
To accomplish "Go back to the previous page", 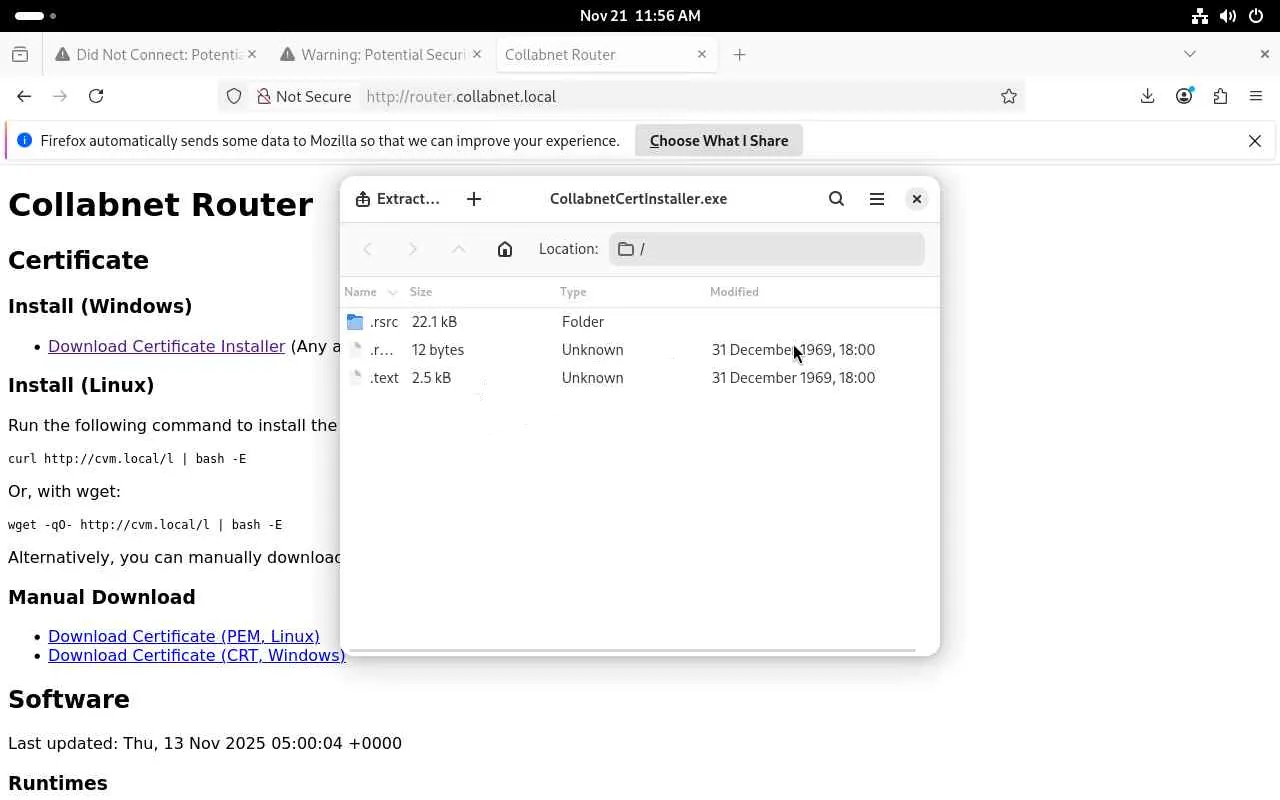I will [x=24, y=96].
